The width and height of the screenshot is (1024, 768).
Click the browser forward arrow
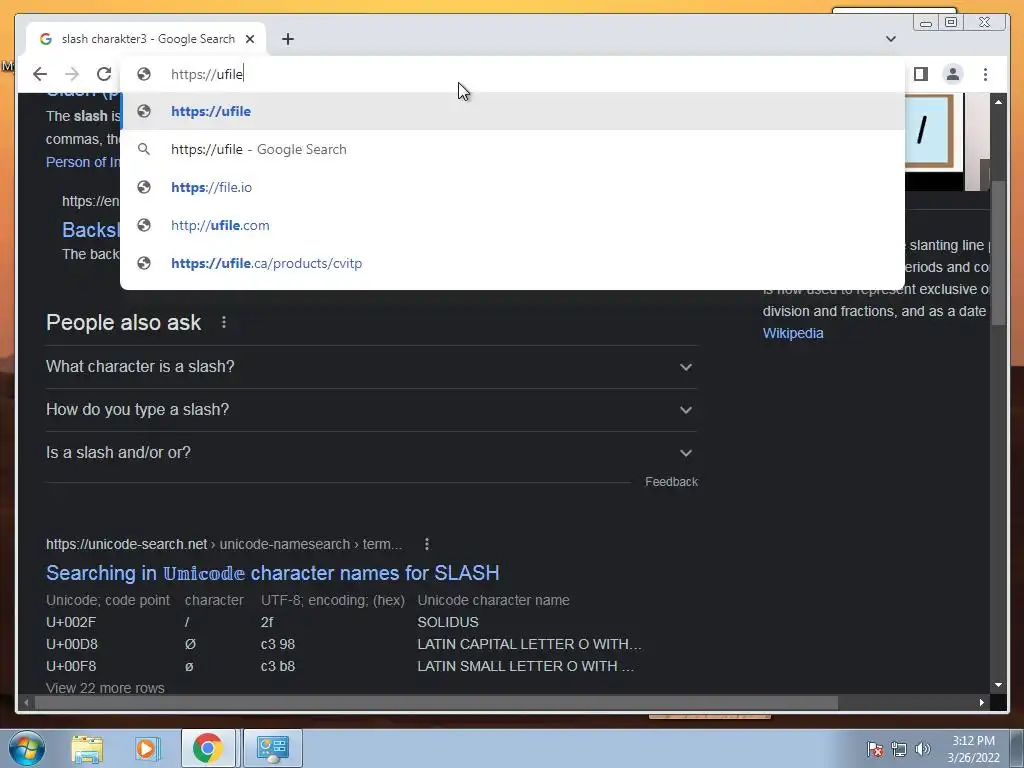(72, 74)
